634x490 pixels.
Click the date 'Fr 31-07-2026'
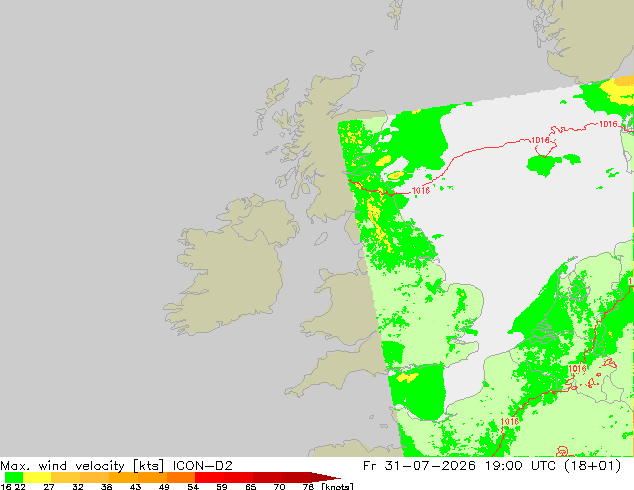[419, 466]
